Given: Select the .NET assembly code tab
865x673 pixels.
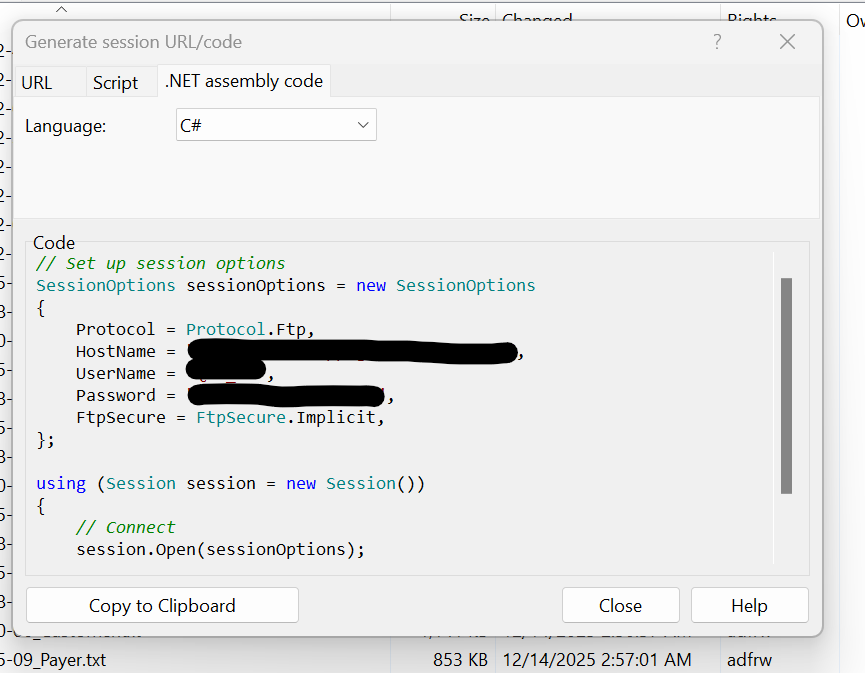Looking at the screenshot, I should pos(244,81).
